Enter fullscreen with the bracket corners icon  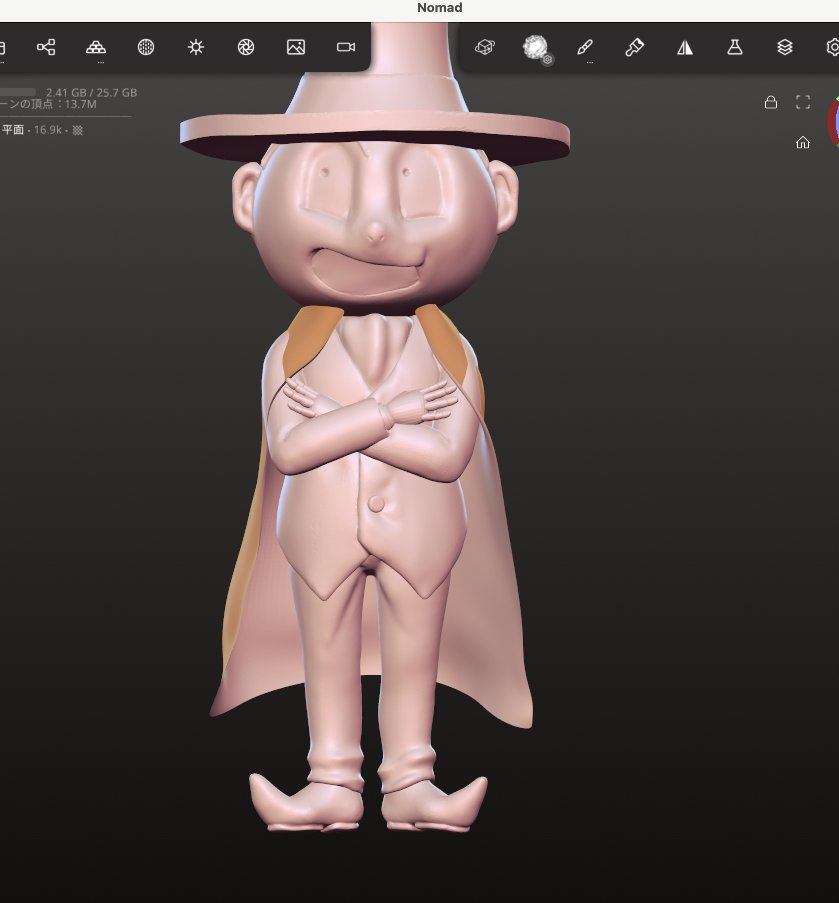coord(803,103)
